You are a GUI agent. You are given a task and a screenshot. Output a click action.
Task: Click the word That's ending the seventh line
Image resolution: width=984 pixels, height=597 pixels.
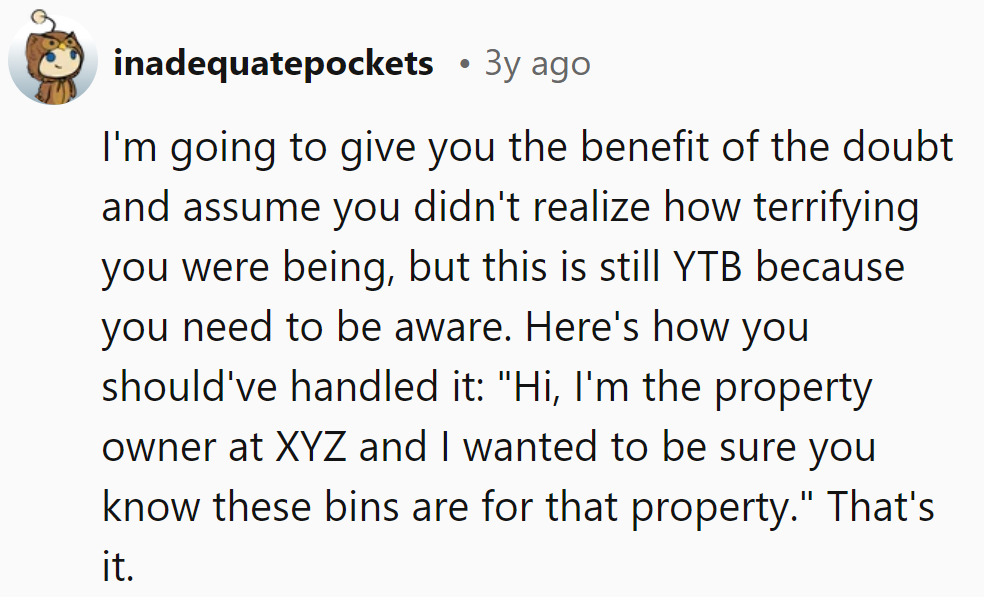coord(879,507)
